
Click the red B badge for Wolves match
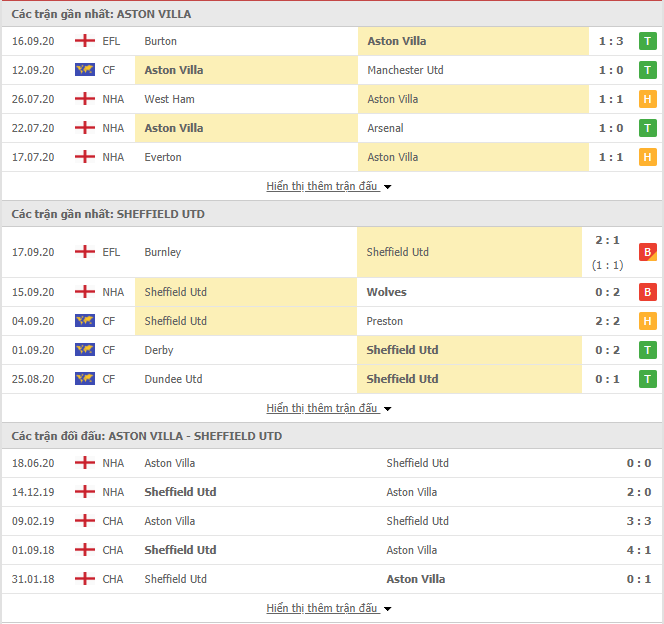(647, 292)
